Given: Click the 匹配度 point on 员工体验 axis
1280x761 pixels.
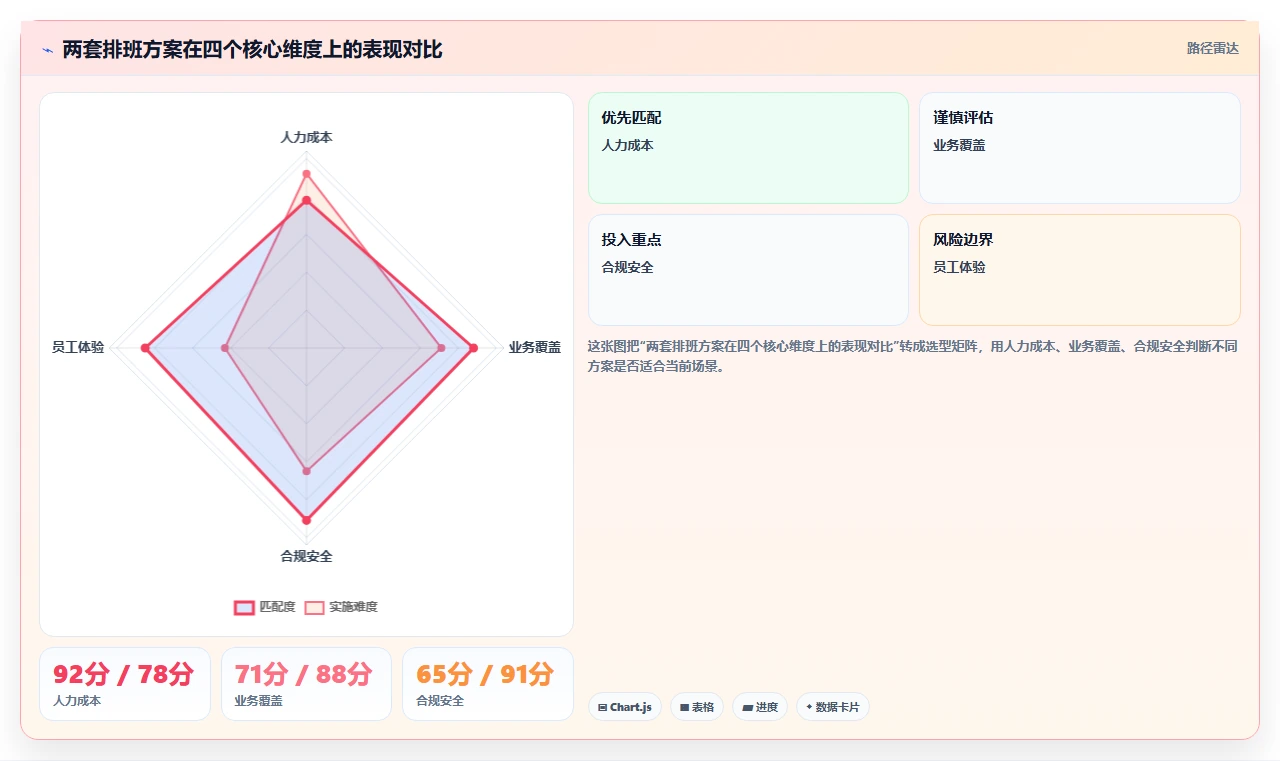Looking at the screenshot, I should pos(145,348).
